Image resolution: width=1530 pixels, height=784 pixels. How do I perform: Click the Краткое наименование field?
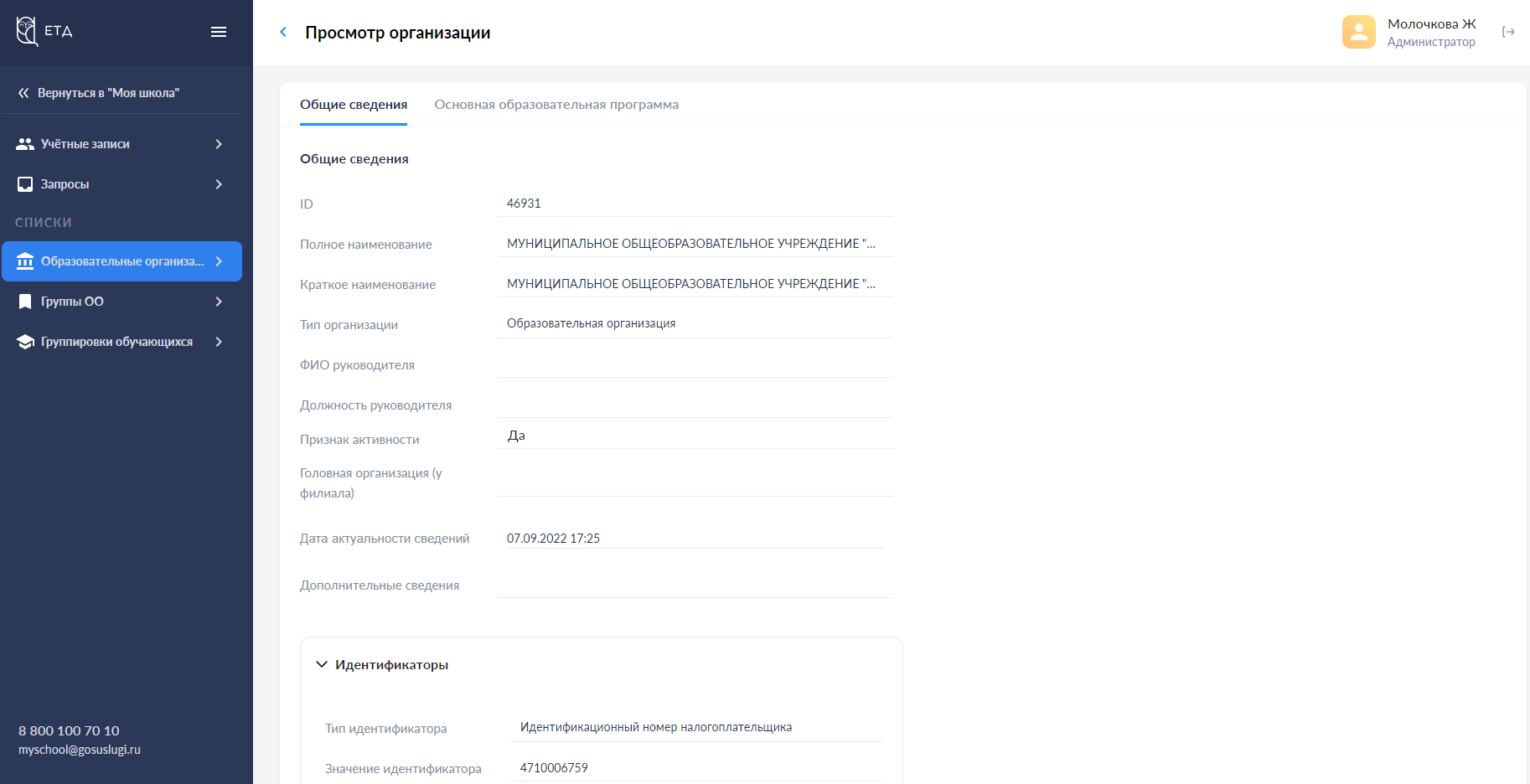click(695, 284)
